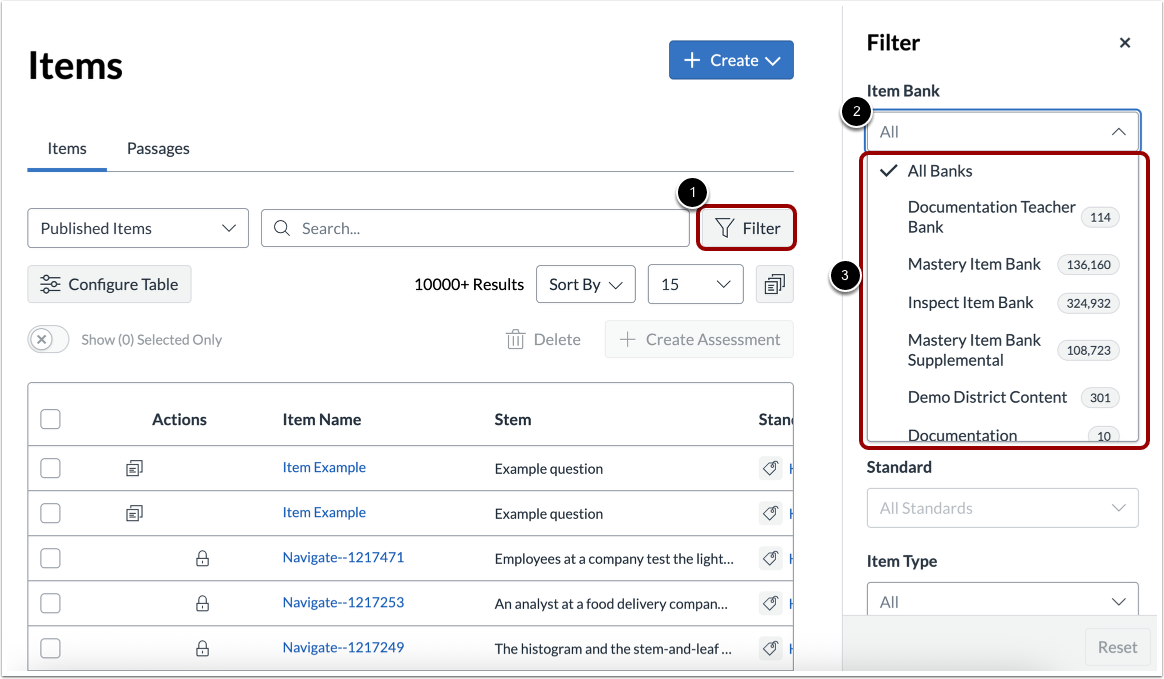Click the tag icon in Navigate--1217249 row
1164x679 pixels.
[x=771, y=649]
